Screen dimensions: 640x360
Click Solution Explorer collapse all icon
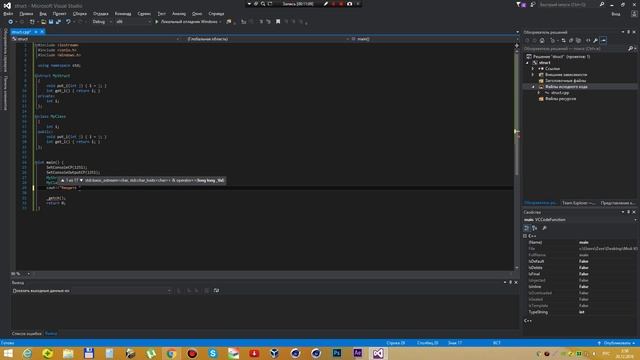pos(571,40)
